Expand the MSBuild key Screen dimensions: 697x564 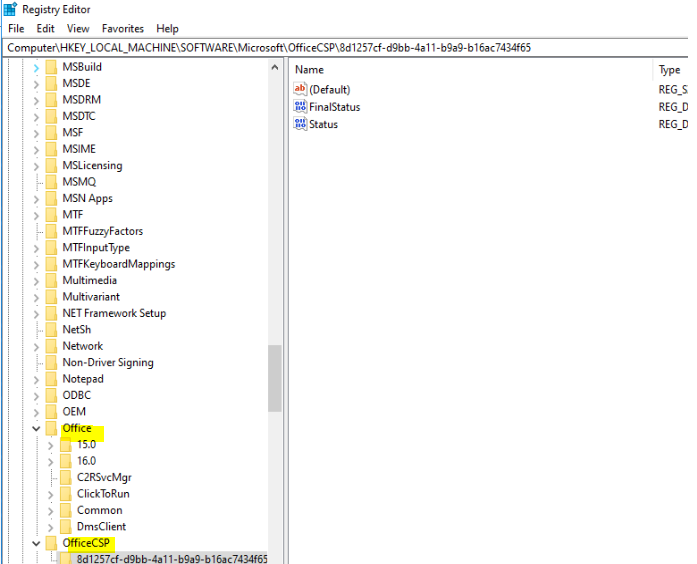(x=36, y=68)
